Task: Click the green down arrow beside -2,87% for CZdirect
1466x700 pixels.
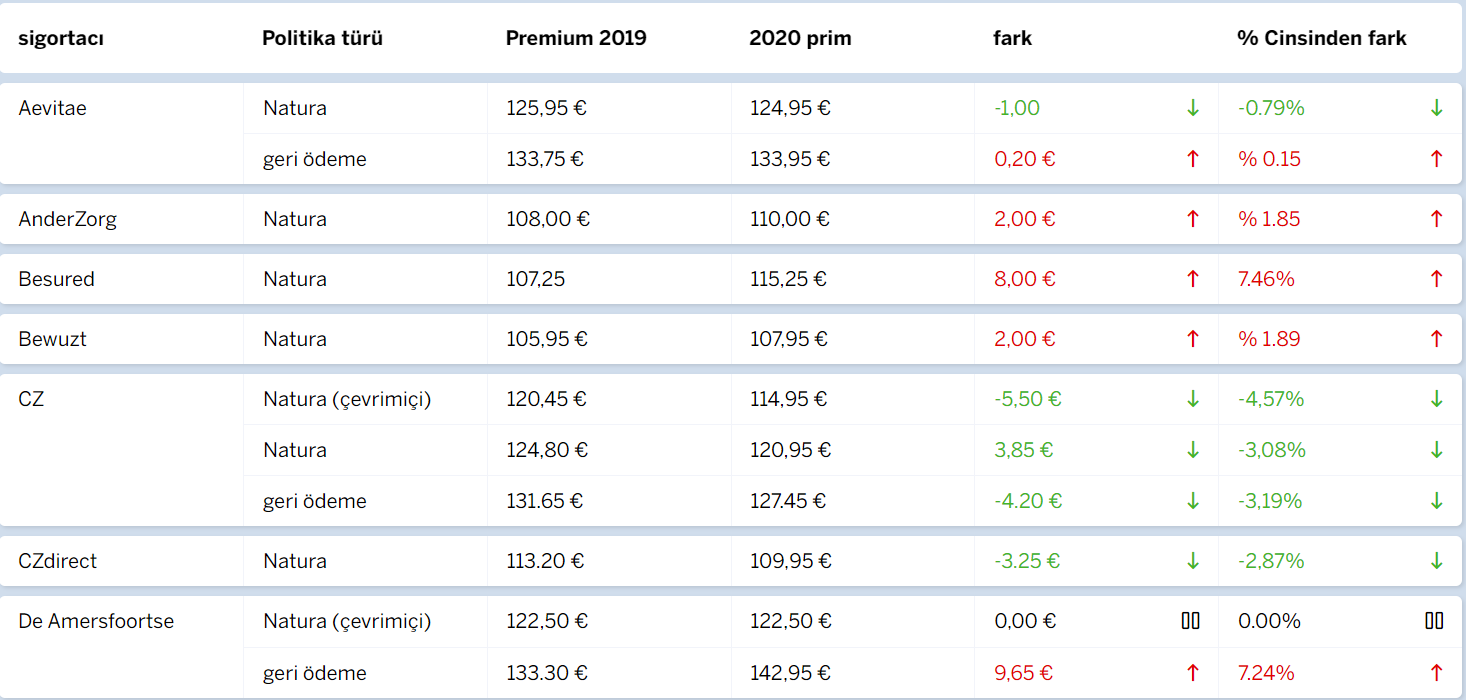Action: pos(1436,561)
